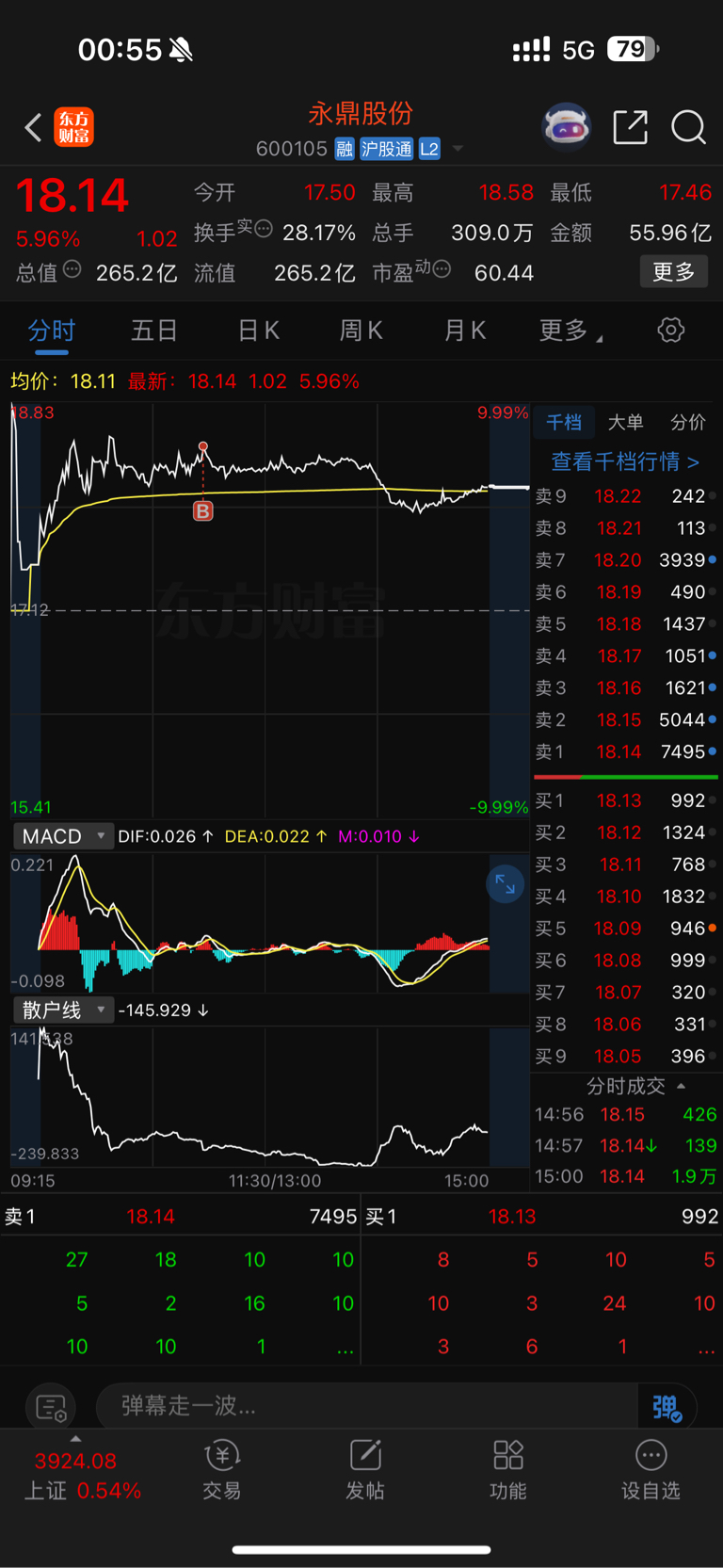Tap the 卖9 price 18.22 row
Viewport: 723px width, 1568px height.
[x=626, y=495]
